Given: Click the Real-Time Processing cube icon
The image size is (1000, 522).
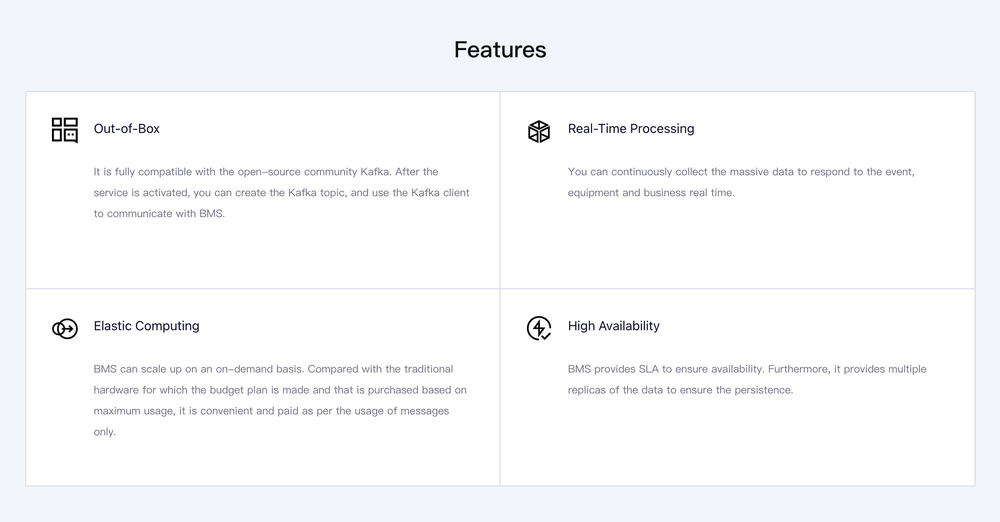Looking at the screenshot, I should [539, 131].
